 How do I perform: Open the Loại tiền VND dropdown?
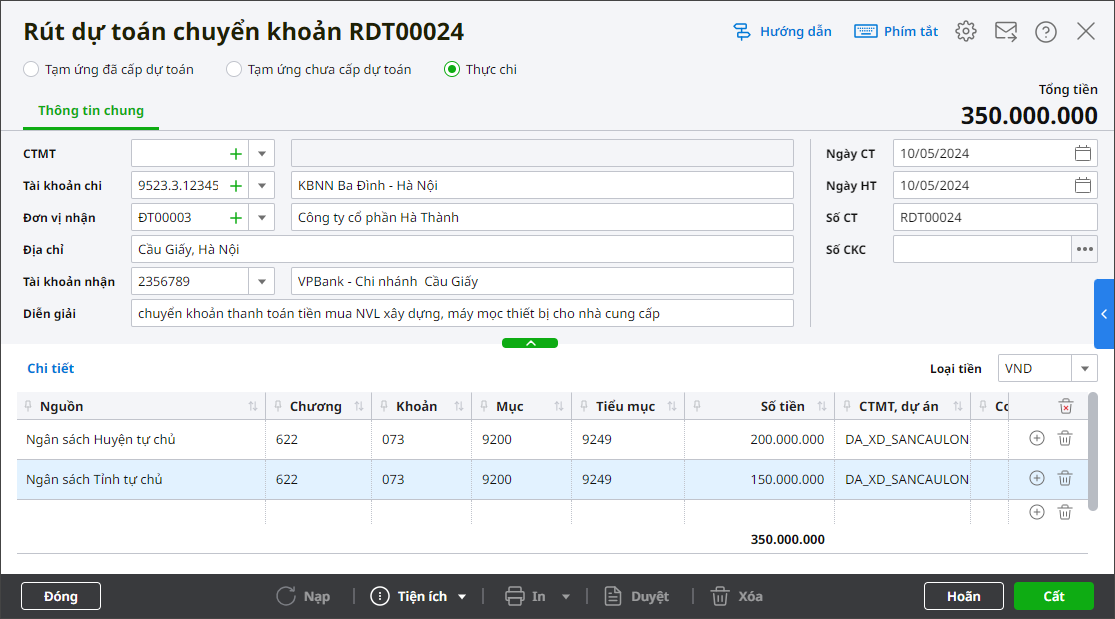pyautogui.click(x=1084, y=369)
